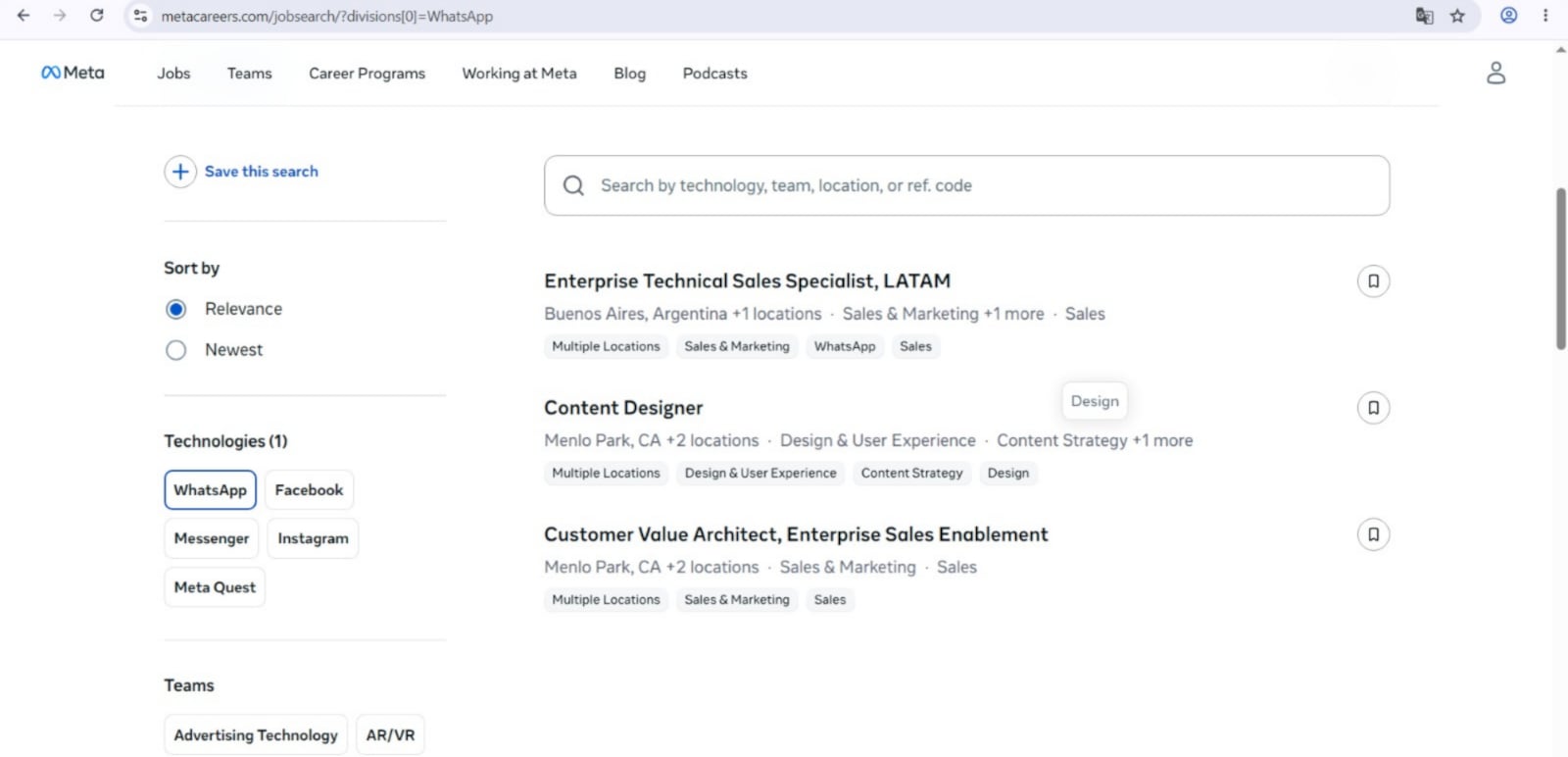This screenshot has height=757, width=1568.
Task: Click the Meta logo
Action: (73, 73)
